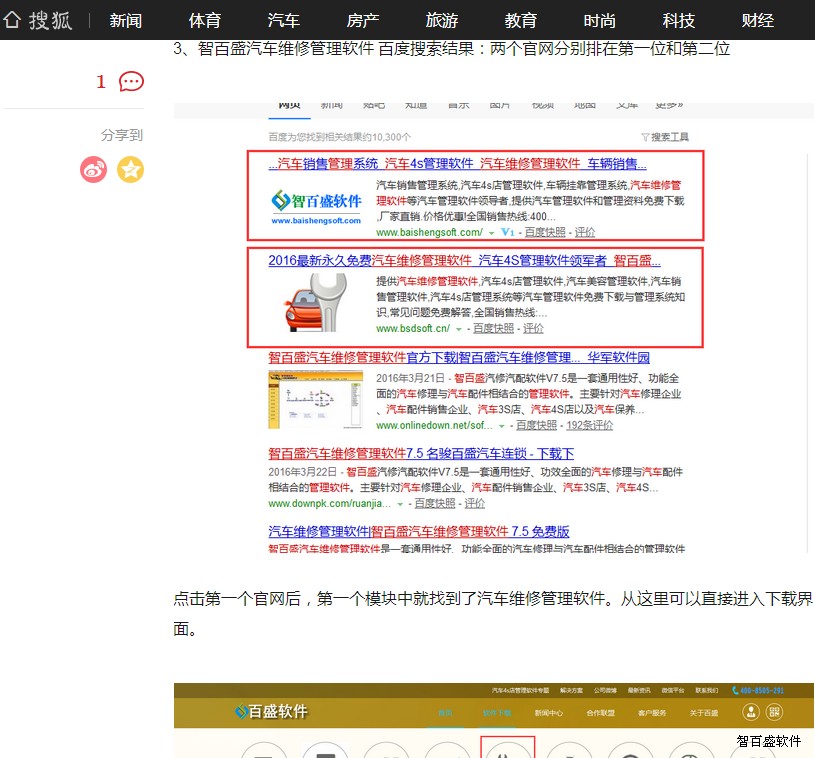This screenshot has height=758, width=815.
Task: Open the 时尚 channel in the top bar
Action: tap(600, 21)
